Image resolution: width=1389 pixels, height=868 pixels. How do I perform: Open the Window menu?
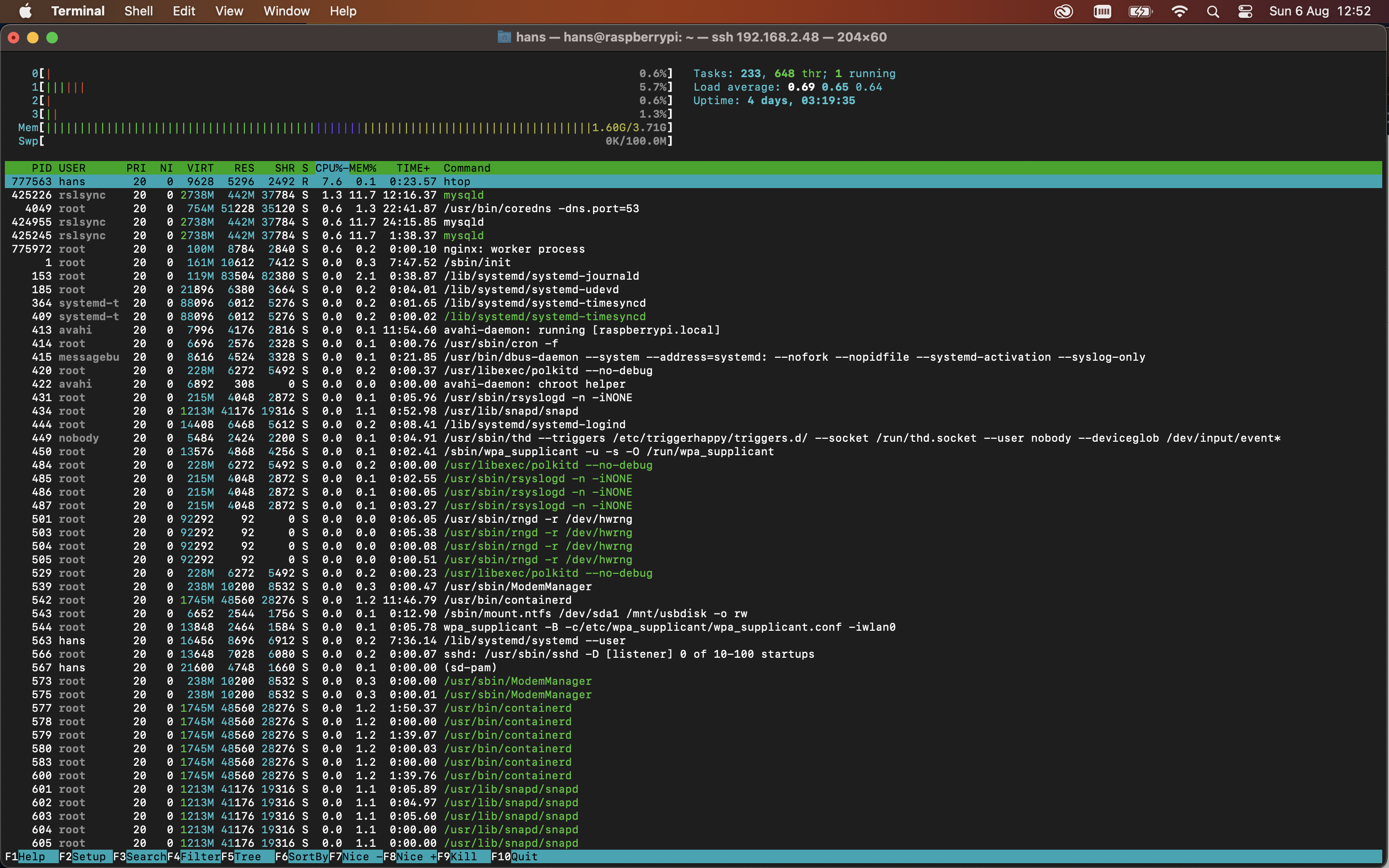point(286,11)
